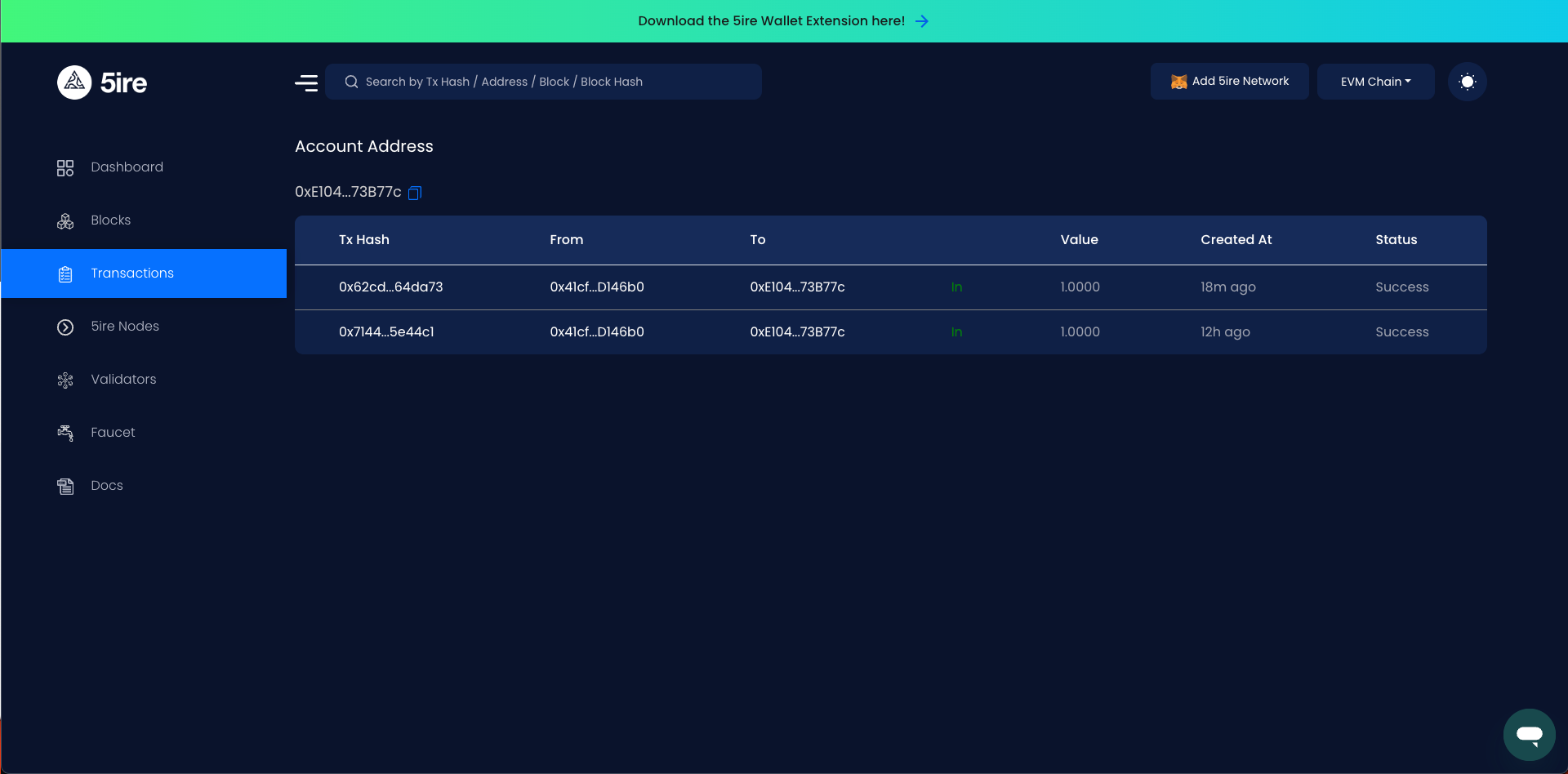The height and width of the screenshot is (774, 1568).
Task: Click the From column header
Action: coord(566,240)
